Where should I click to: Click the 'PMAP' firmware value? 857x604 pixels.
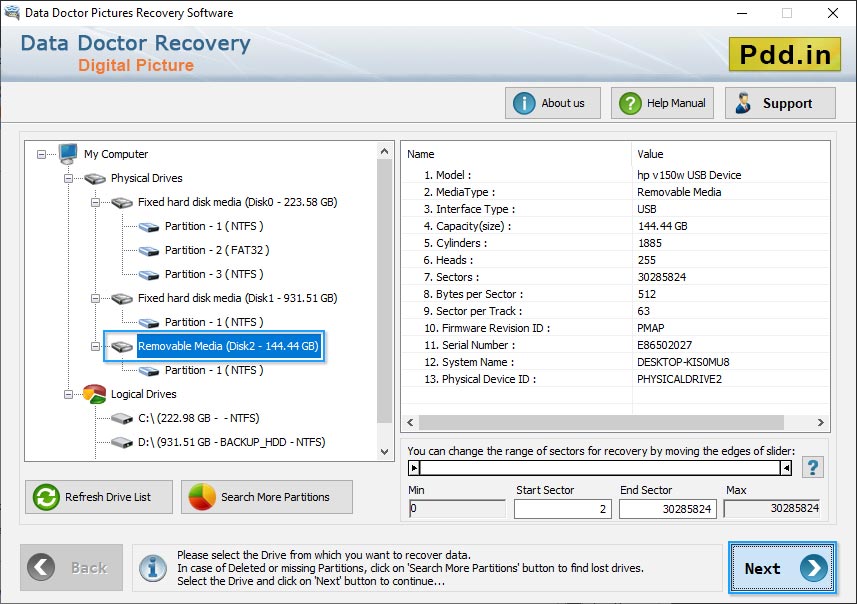point(650,329)
